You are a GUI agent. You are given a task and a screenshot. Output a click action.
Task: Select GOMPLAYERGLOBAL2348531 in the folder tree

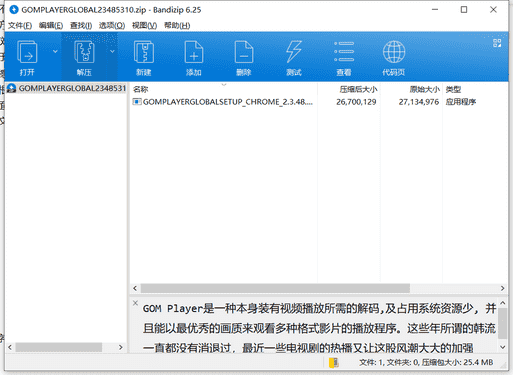tap(72, 88)
